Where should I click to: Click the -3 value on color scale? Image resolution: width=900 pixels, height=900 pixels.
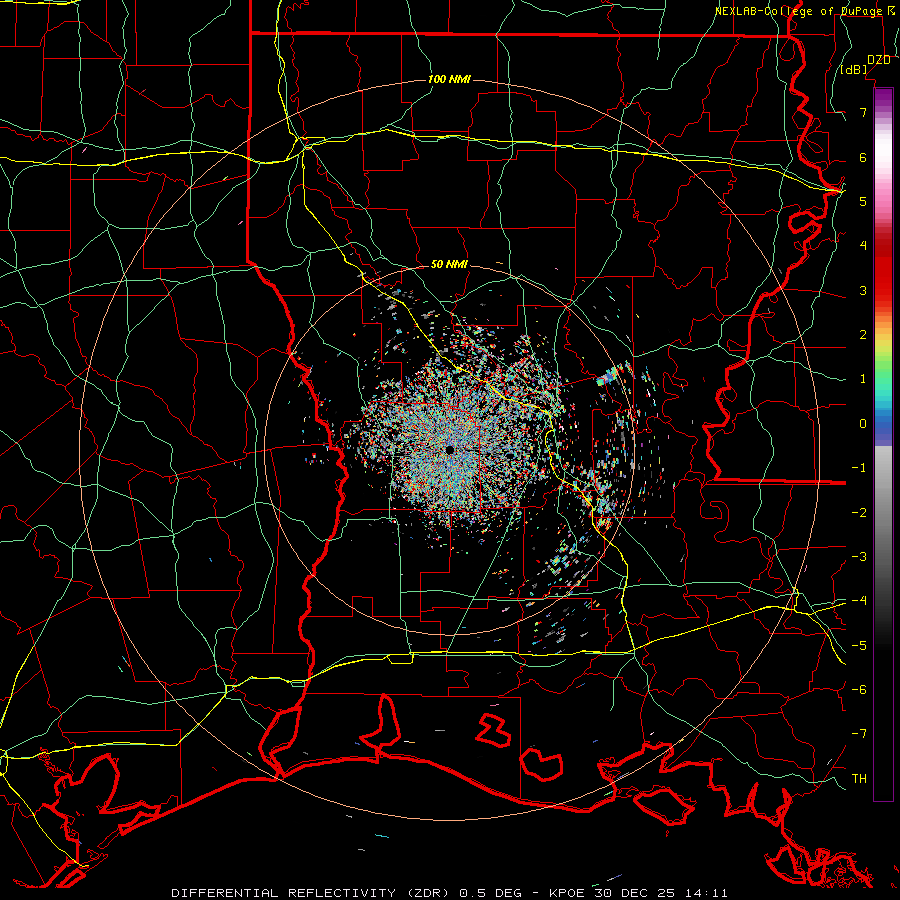click(859, 557)
